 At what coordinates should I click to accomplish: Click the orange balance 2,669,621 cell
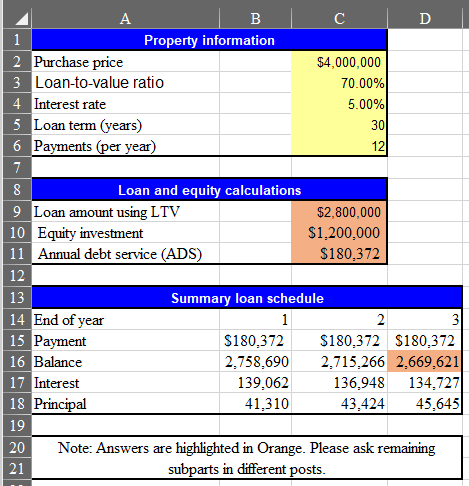click(x=425, y=361)
